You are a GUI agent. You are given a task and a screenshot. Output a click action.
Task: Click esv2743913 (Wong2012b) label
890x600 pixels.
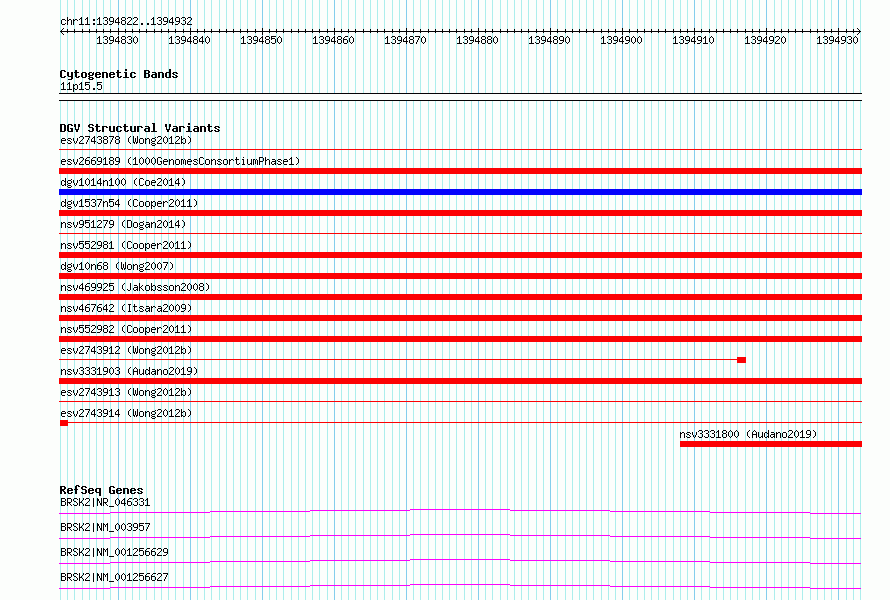point(126,392)
